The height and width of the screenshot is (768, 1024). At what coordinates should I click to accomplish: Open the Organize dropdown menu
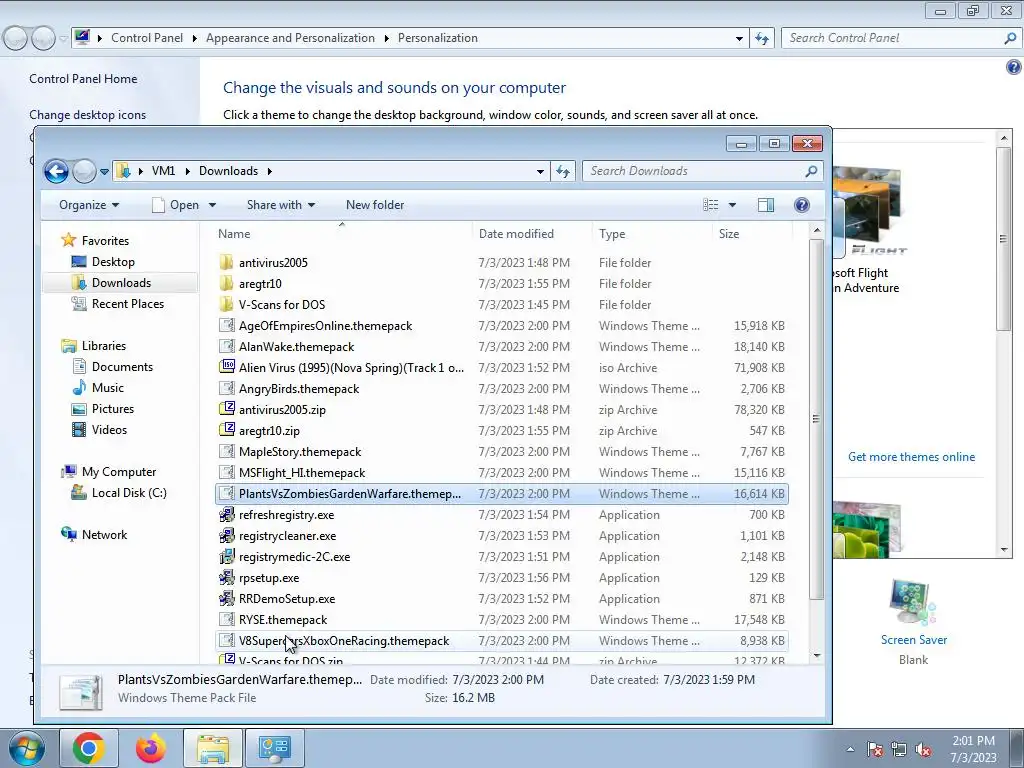point(89,205)
